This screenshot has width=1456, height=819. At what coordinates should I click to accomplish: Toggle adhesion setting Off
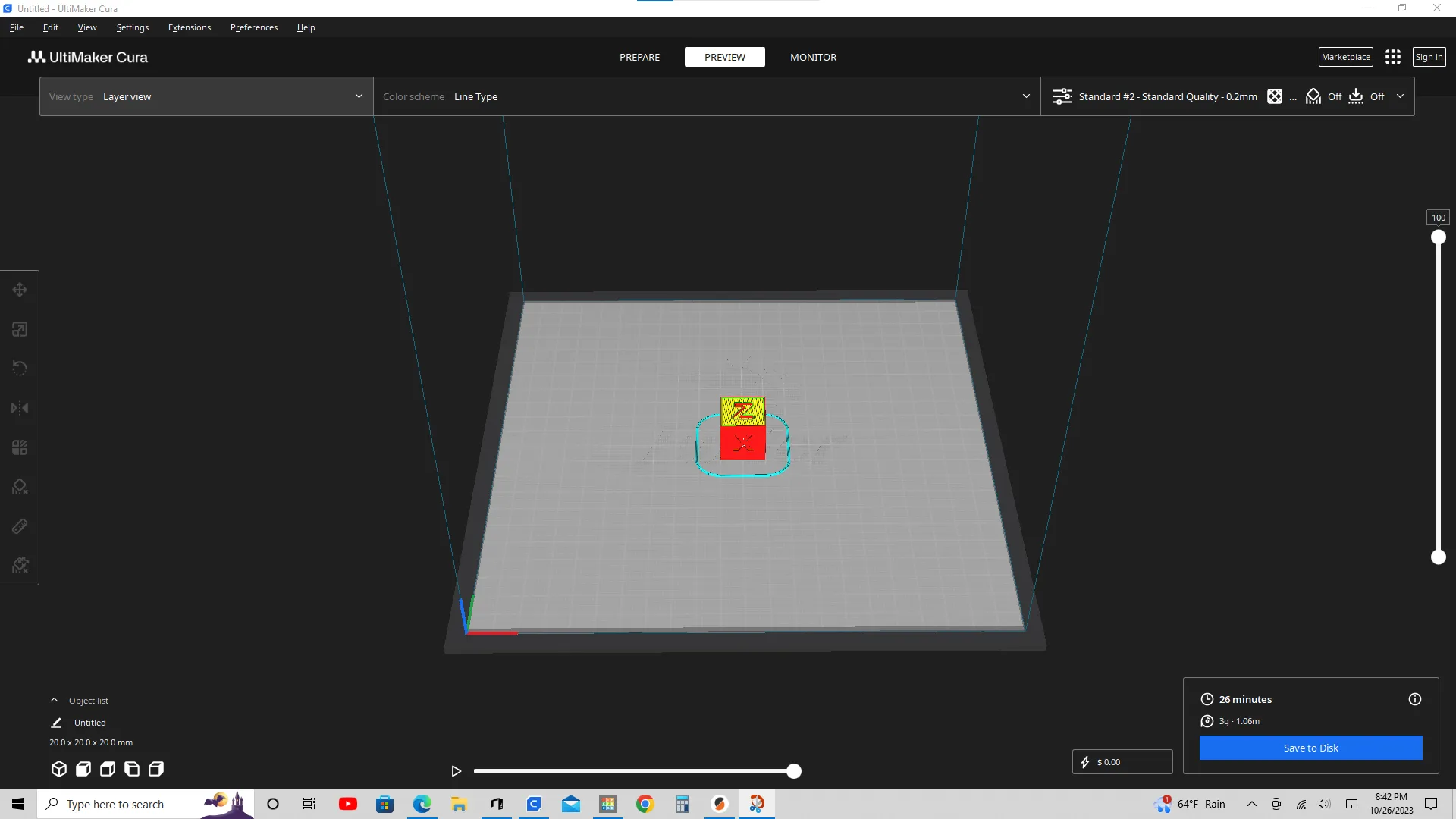coord(1379,96)
